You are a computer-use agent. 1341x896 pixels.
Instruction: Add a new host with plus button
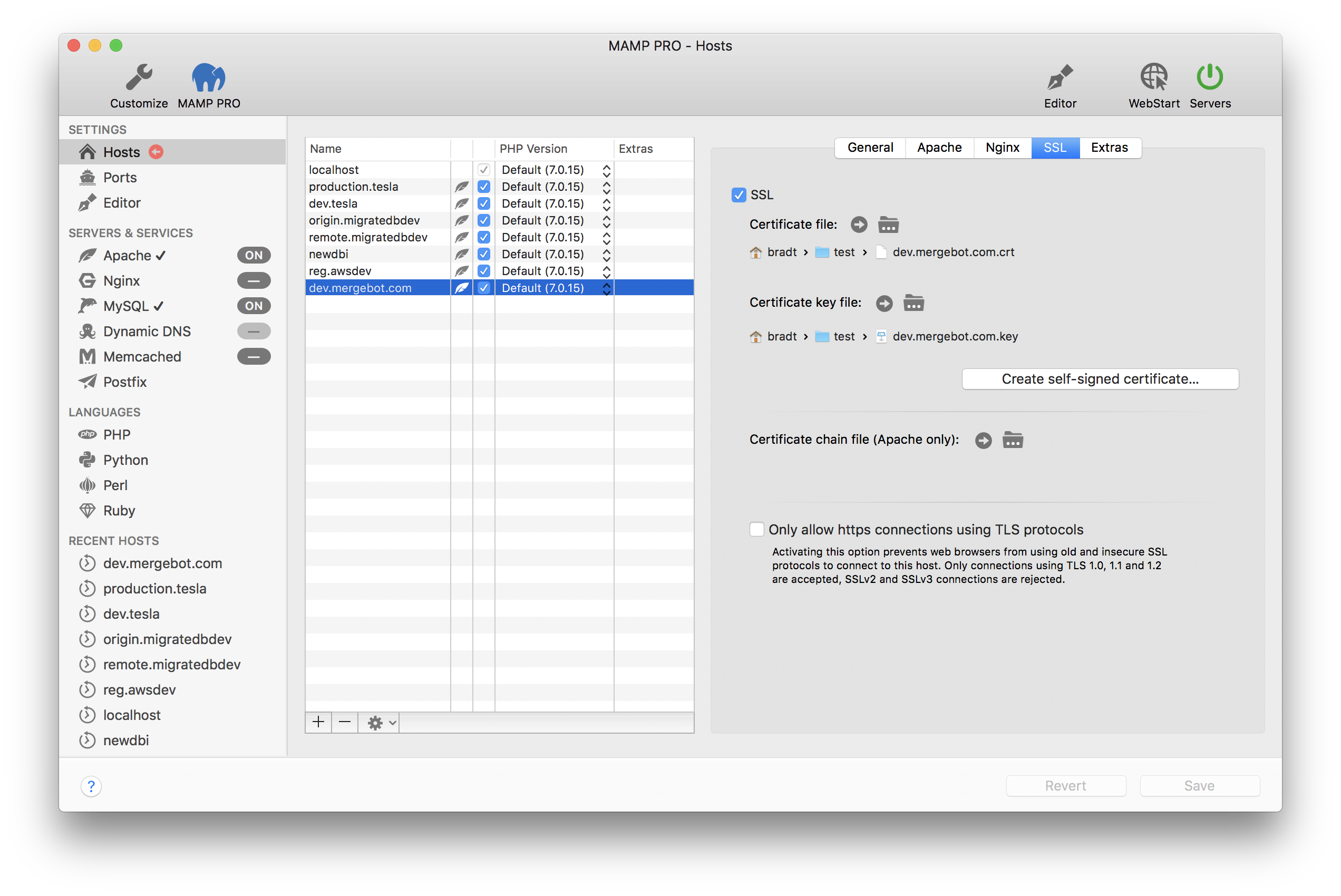point(319,723)
